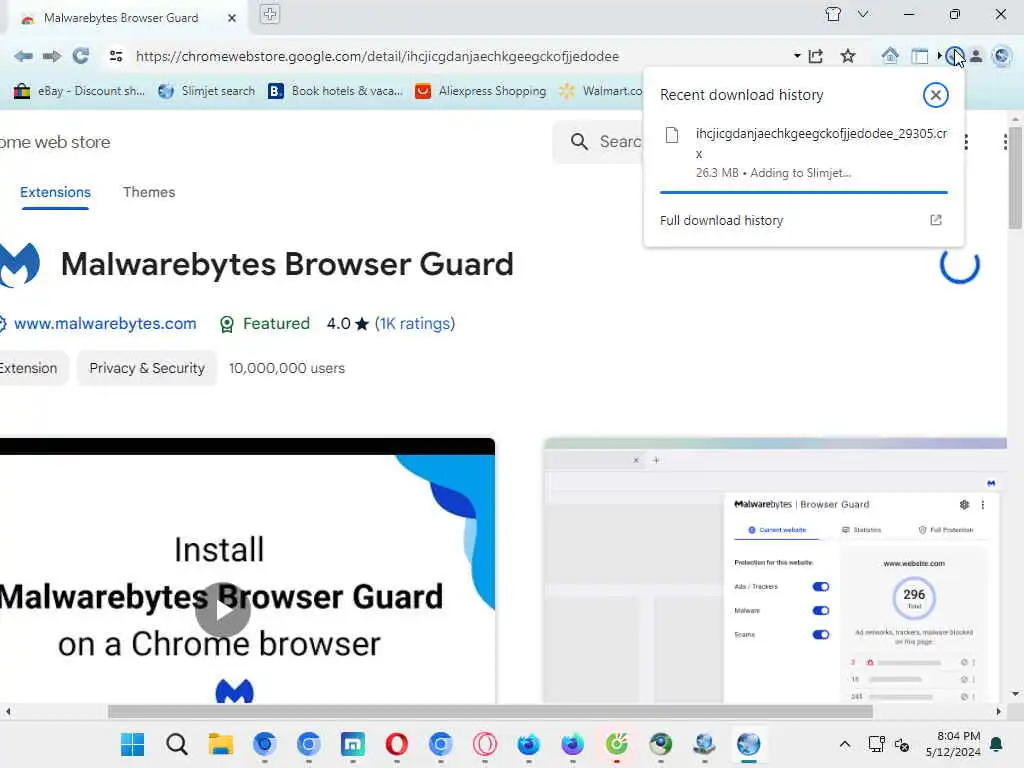The width and height of the screenshot is (1024, 768).
Task: Open the Slimjet globe menu icon
Action: click(1001, 56)
